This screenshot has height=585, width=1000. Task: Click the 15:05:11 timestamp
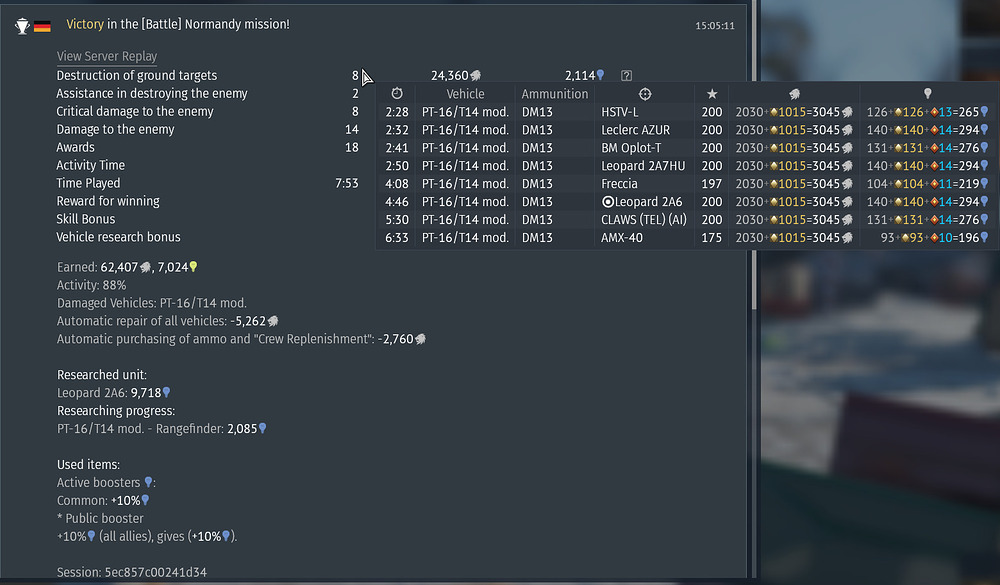coord(714,25)
